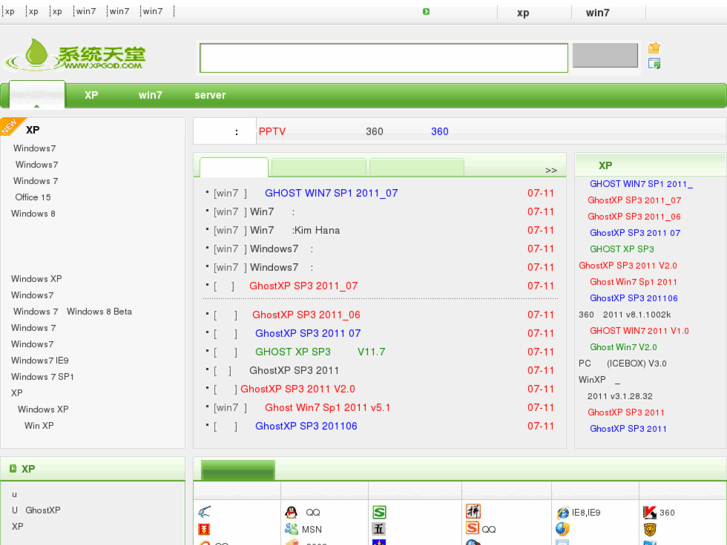Open GhostXP SP3 2011_06 in center list

[x=306, y=314]
